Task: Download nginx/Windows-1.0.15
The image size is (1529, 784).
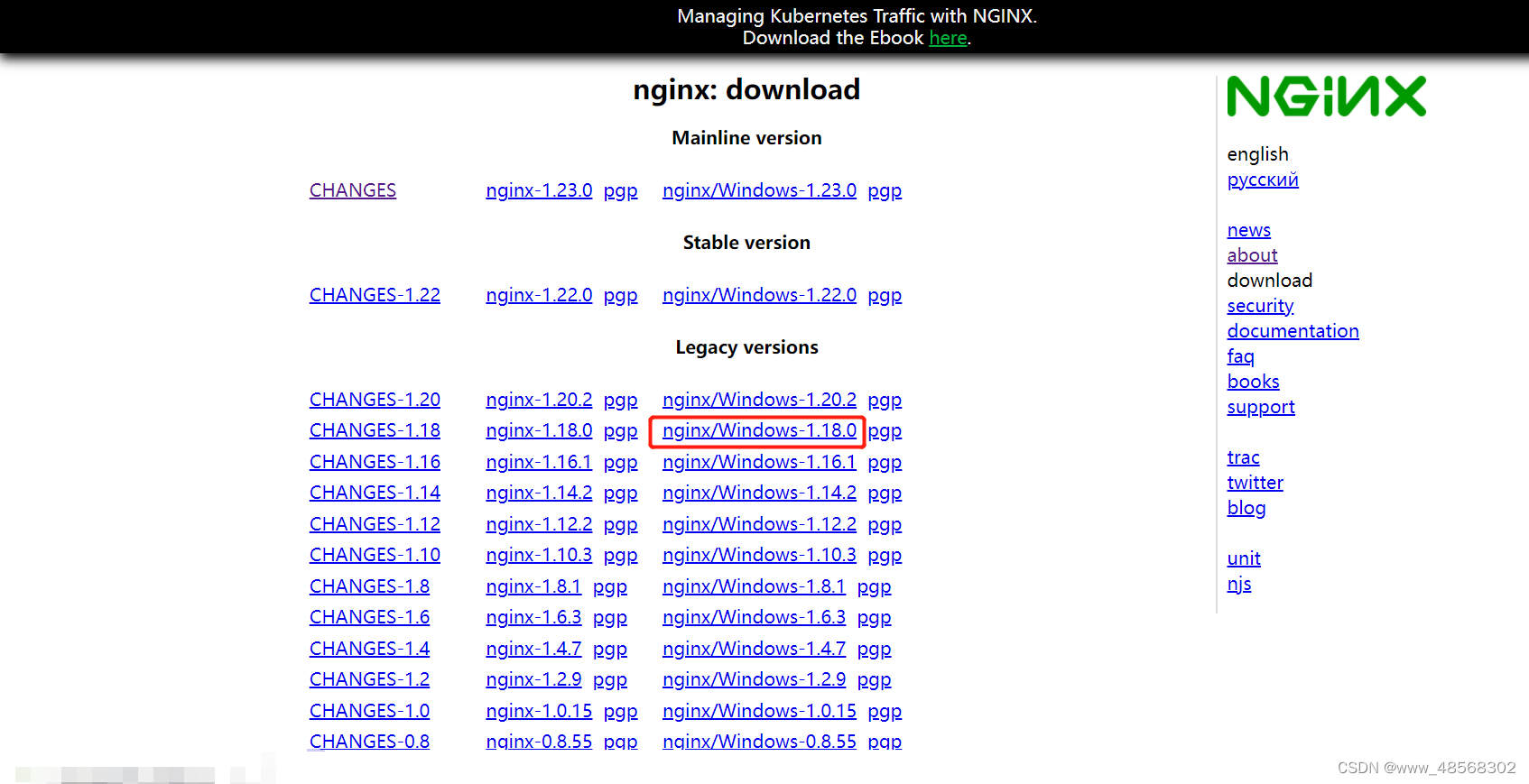Action: [759, 711]
